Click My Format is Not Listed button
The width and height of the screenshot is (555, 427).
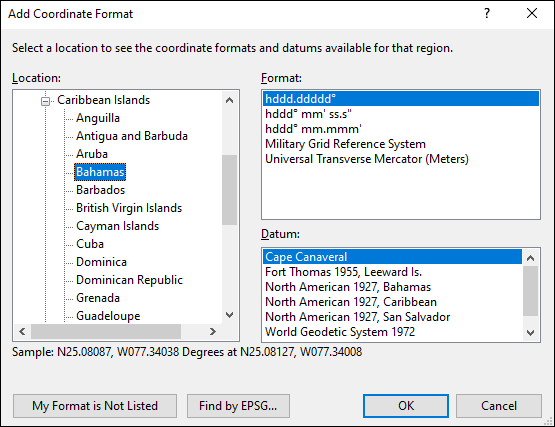tap(95, 406)
